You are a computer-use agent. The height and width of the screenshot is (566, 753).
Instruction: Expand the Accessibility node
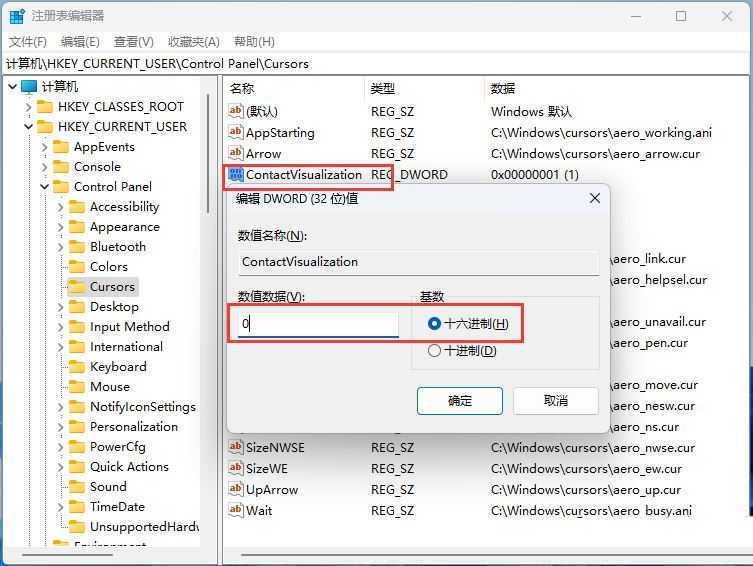61,207
